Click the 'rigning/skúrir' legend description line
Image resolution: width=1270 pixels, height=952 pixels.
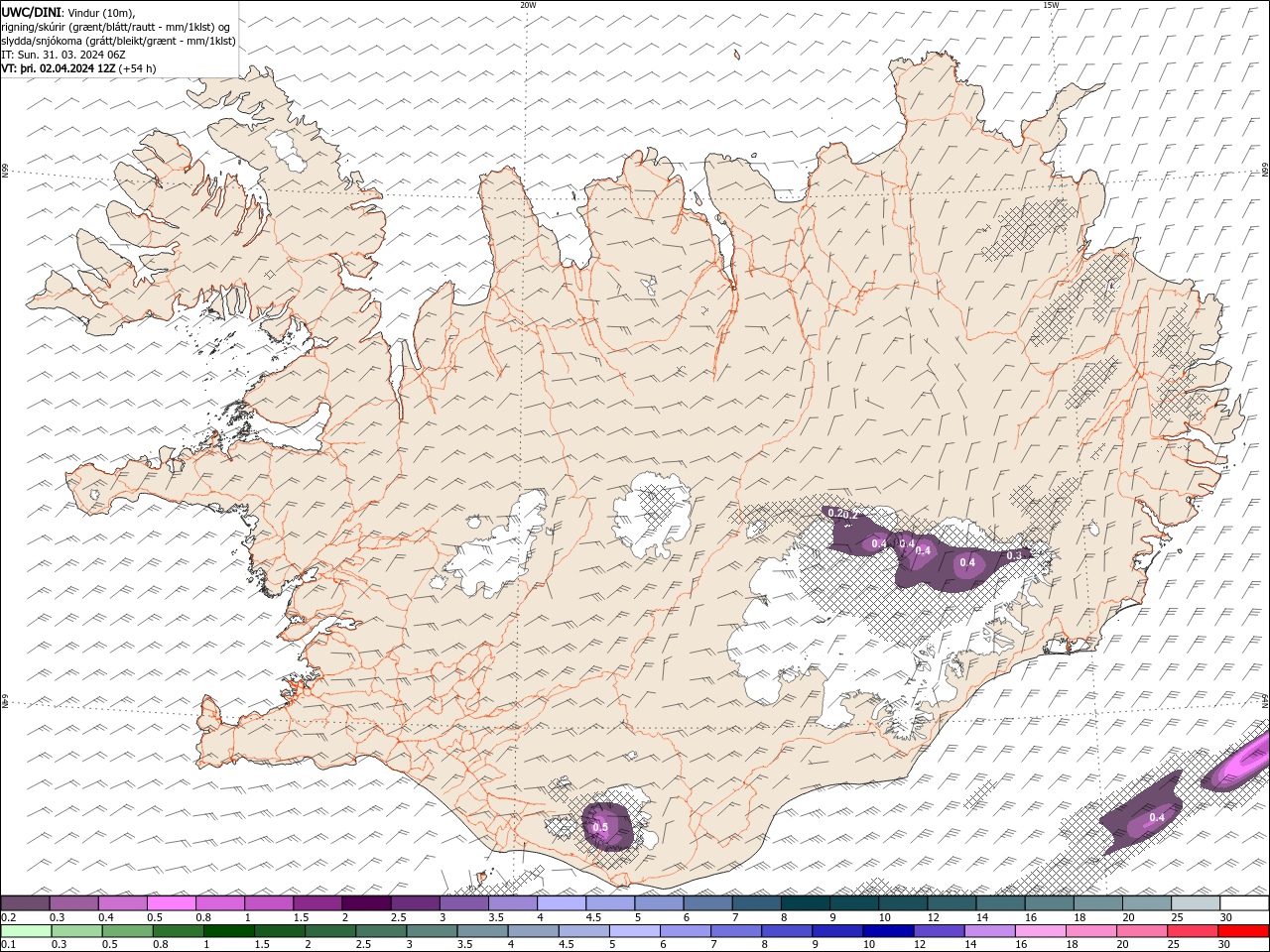click(x=116, y=27)
